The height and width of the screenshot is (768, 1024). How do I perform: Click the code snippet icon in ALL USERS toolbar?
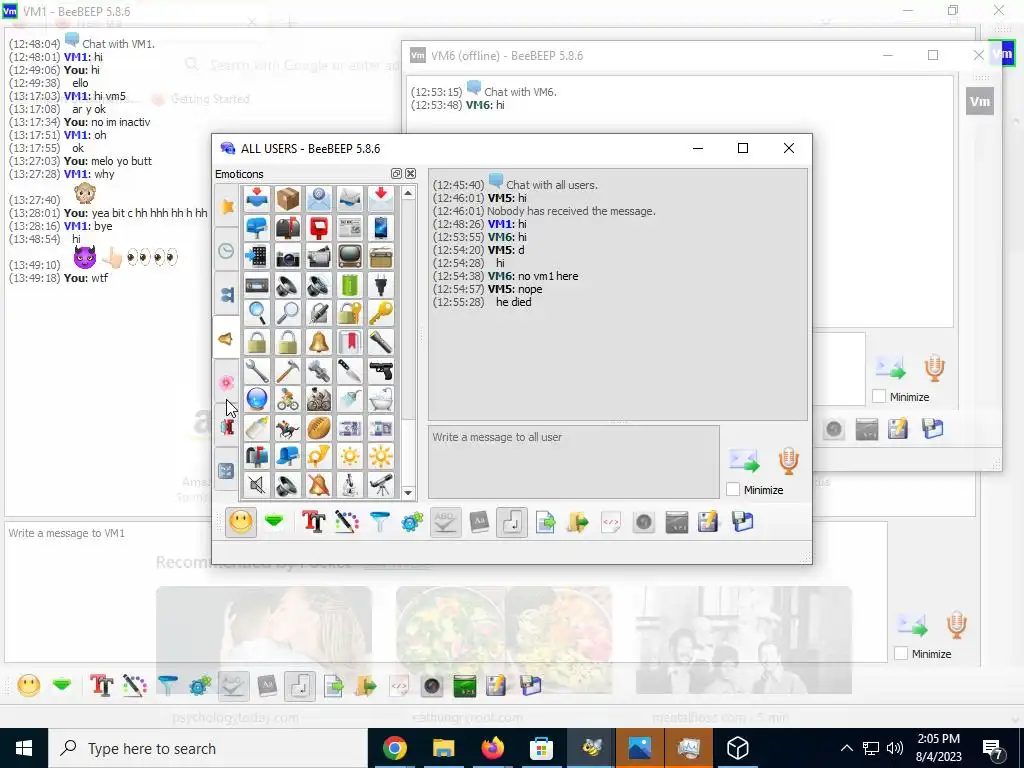pos(611,522)
